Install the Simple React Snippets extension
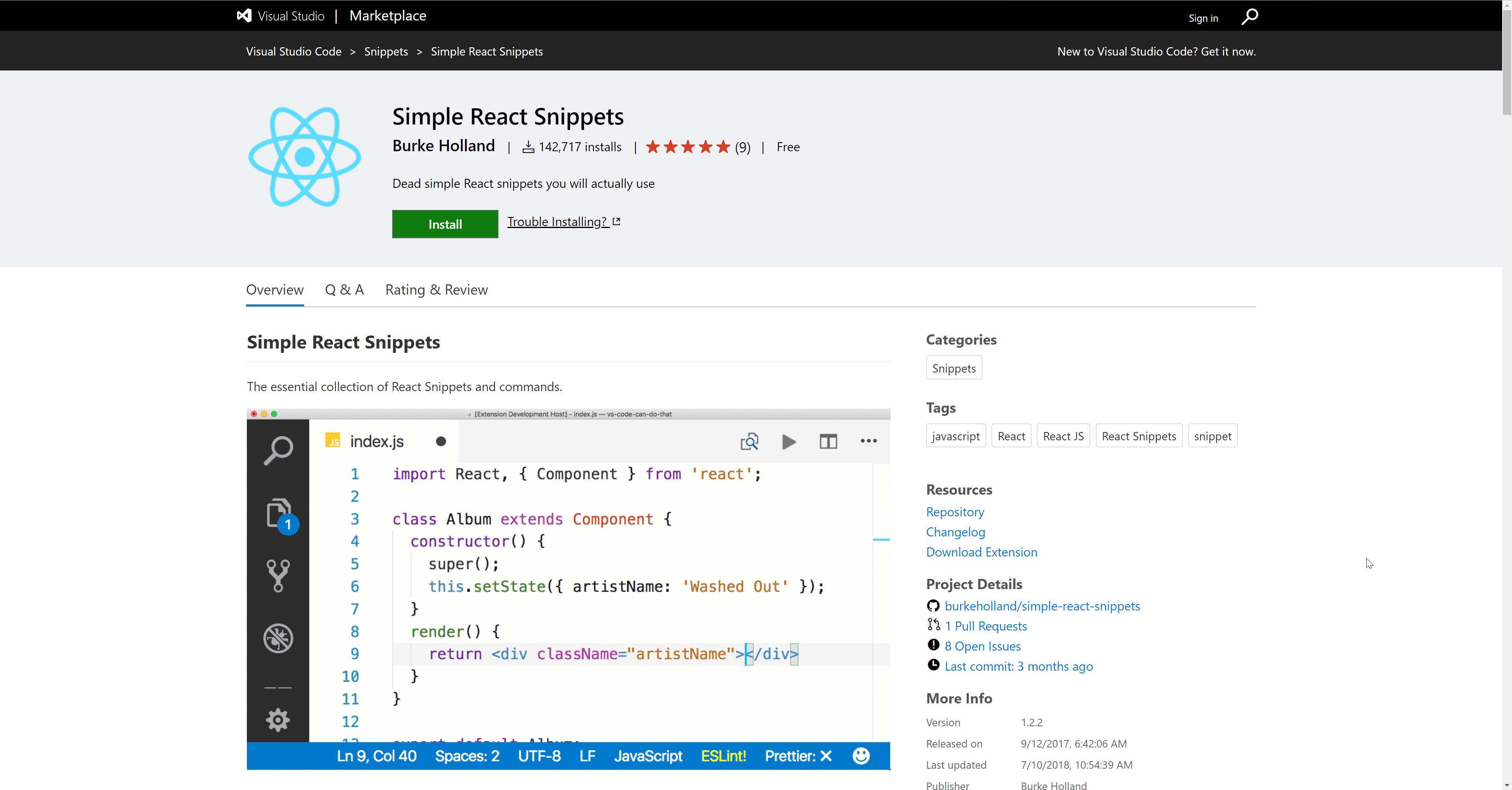Viewport: 1512px width, 790px height. point(445,224)
